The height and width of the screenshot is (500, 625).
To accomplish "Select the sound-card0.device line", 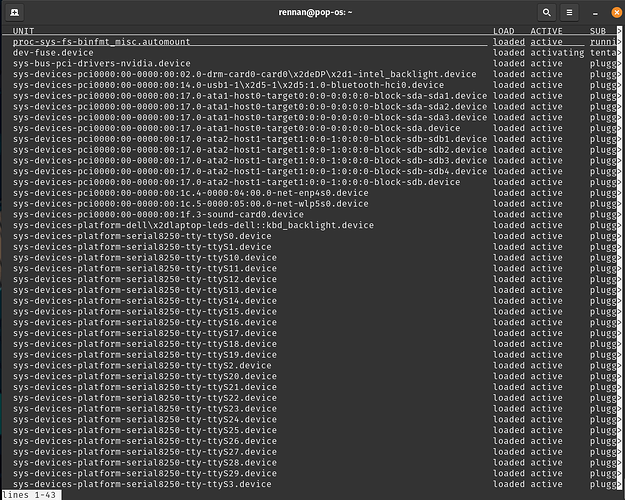I will pyautogui.click(x=158, y=214).
